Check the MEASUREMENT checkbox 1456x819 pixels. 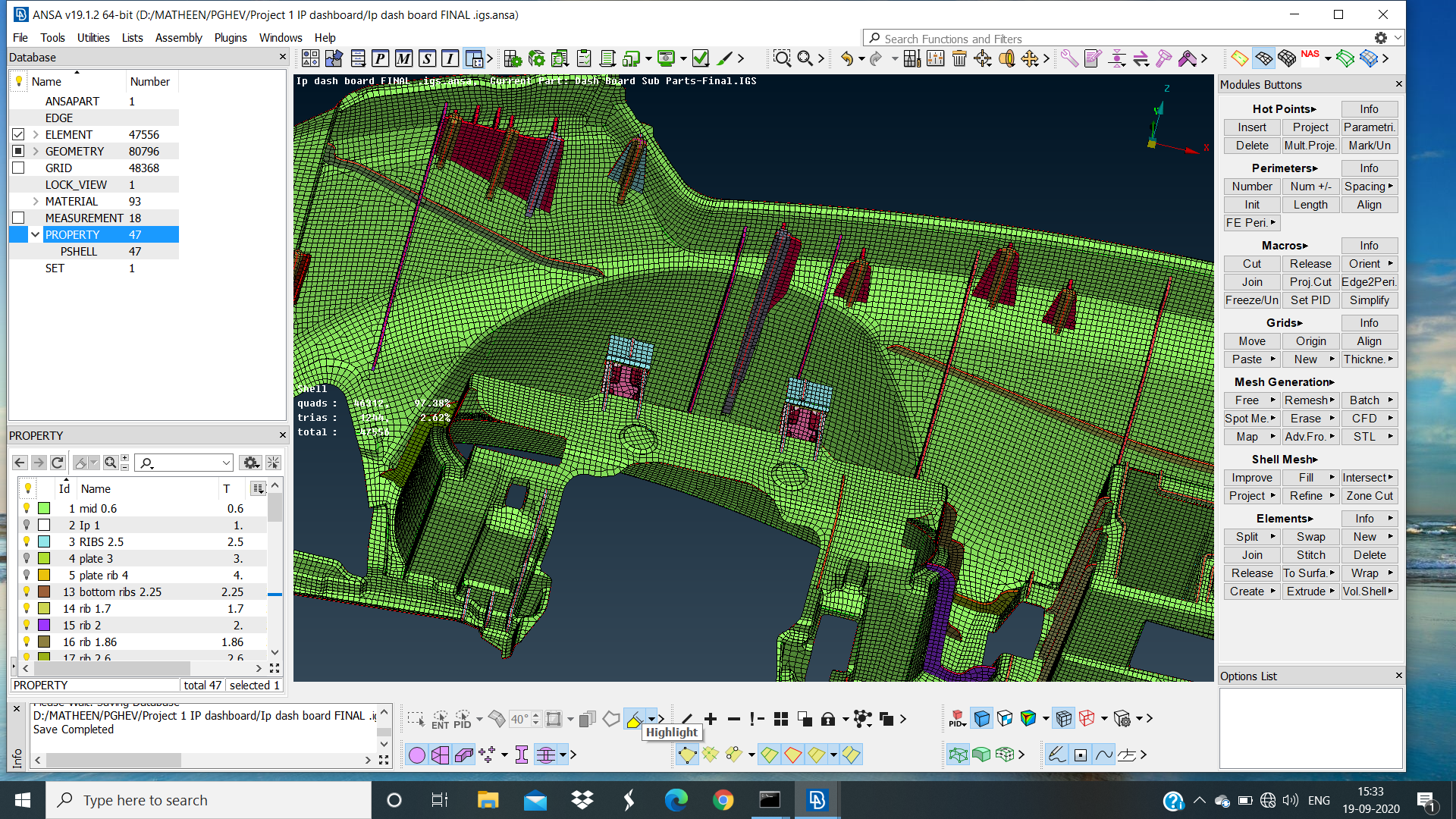pyautogui.click(x=17, y=218)
